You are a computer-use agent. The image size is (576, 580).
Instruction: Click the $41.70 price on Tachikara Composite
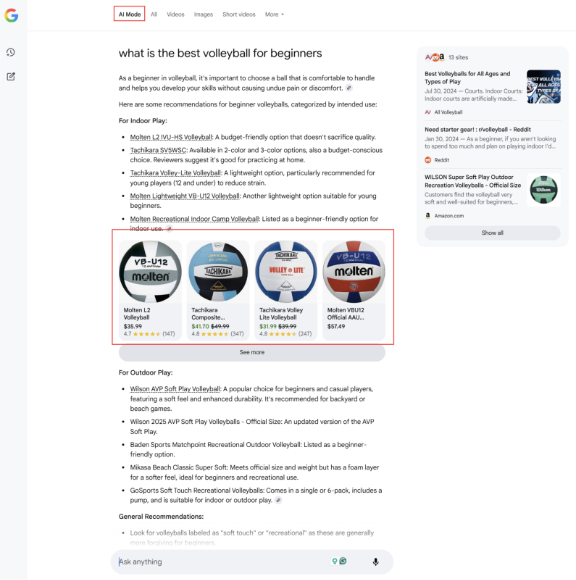point(200,326)
